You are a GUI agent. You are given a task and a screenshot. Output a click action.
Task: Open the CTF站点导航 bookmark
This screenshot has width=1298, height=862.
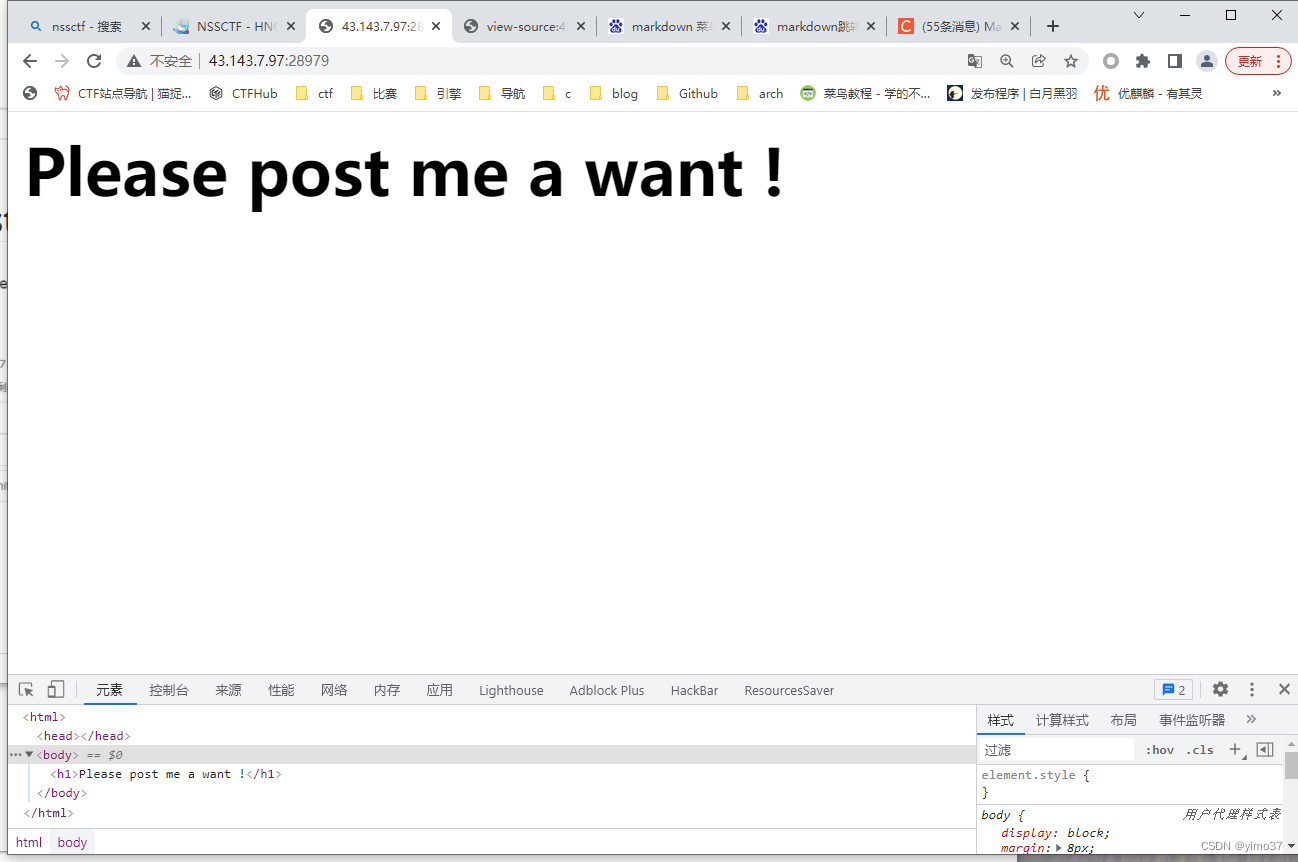[122, 93]
